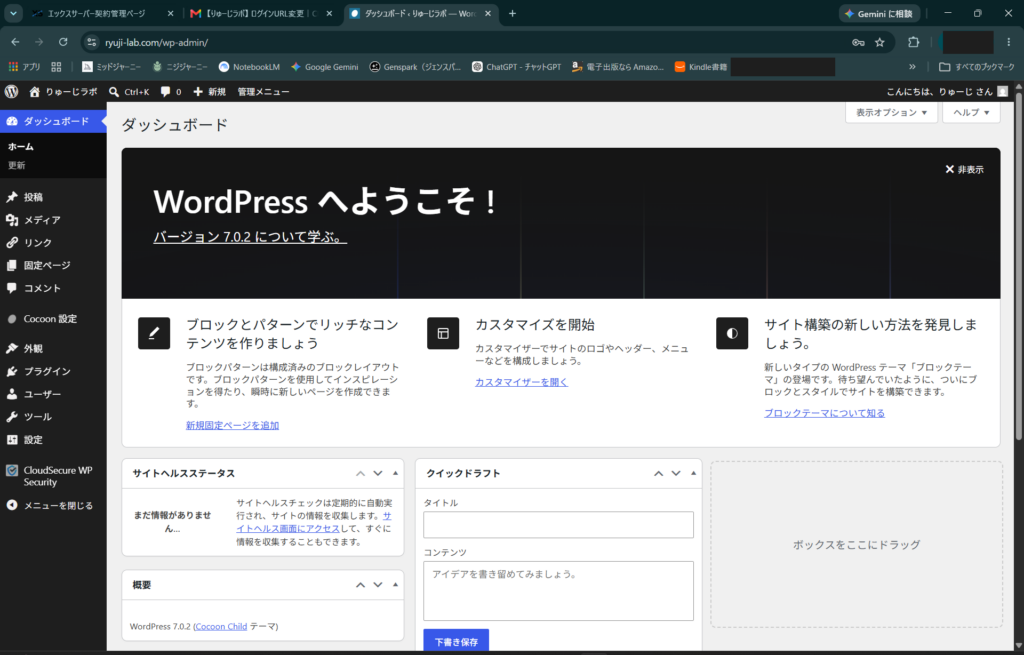Select the ダッシュボード menu item

pyautogui.click(x=53, y=121)
